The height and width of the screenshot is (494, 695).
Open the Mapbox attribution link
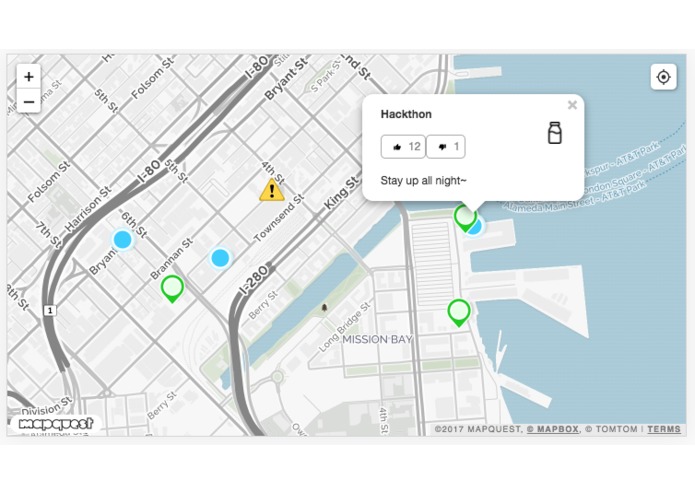552,429
